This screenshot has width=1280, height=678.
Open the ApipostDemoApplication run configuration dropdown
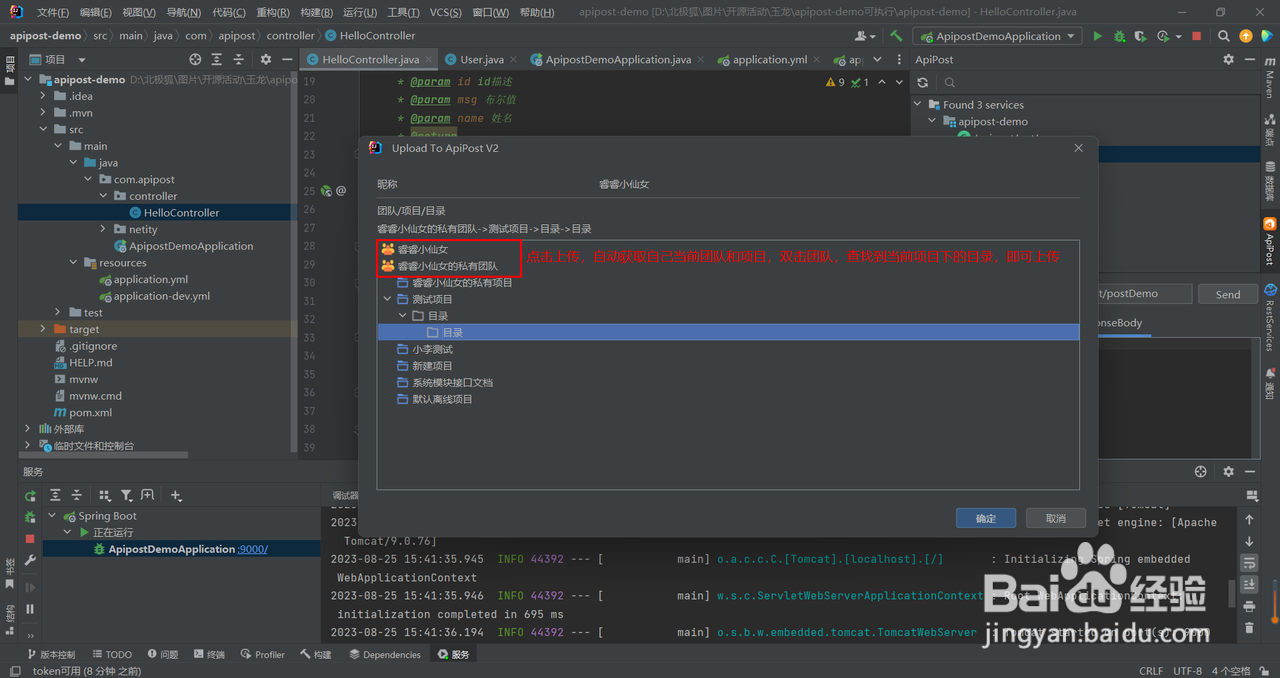[997, 36]
